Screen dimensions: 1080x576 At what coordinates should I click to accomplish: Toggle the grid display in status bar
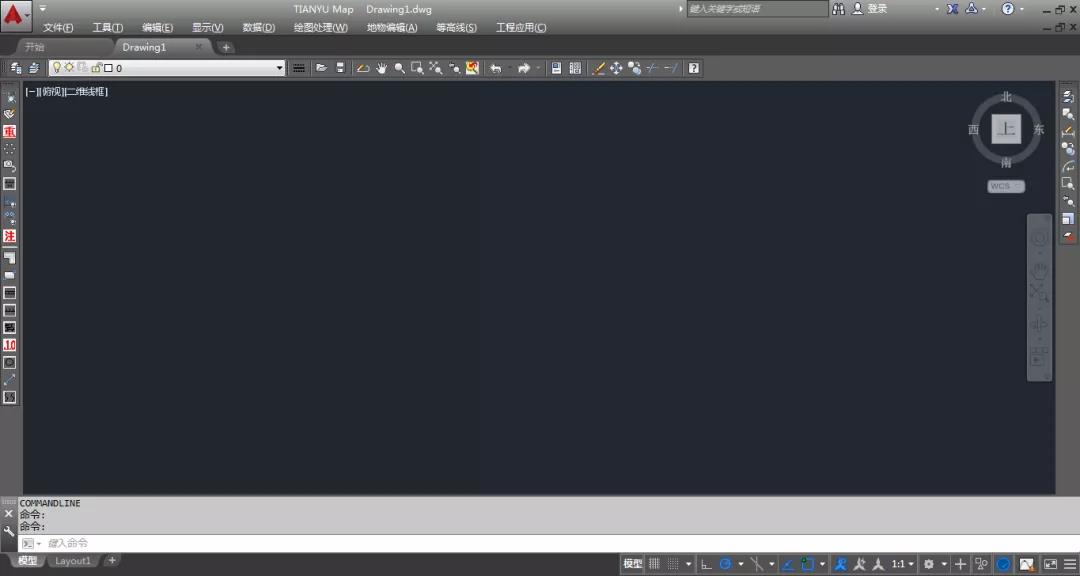pos(654,564)
